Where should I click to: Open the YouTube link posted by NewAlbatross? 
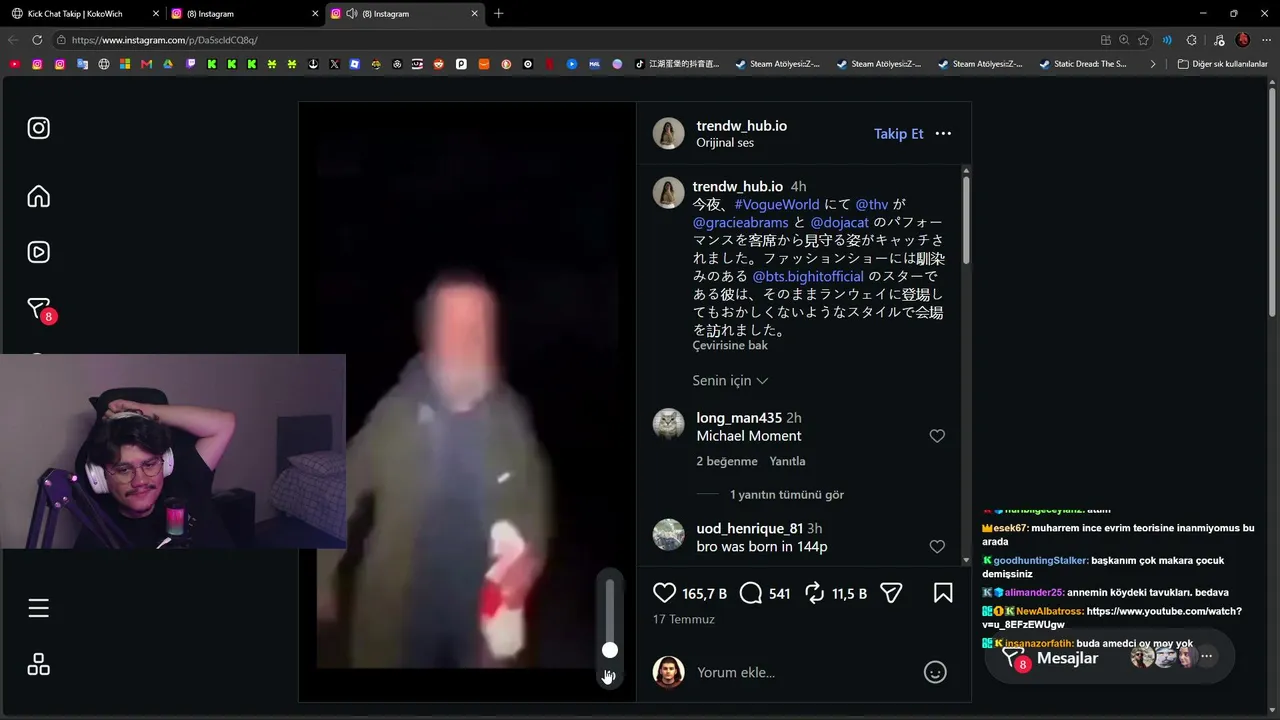point(1112,618)
